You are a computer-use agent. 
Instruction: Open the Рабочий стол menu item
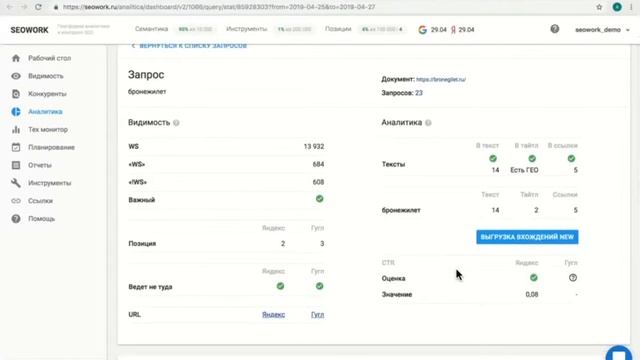(49, 58)
